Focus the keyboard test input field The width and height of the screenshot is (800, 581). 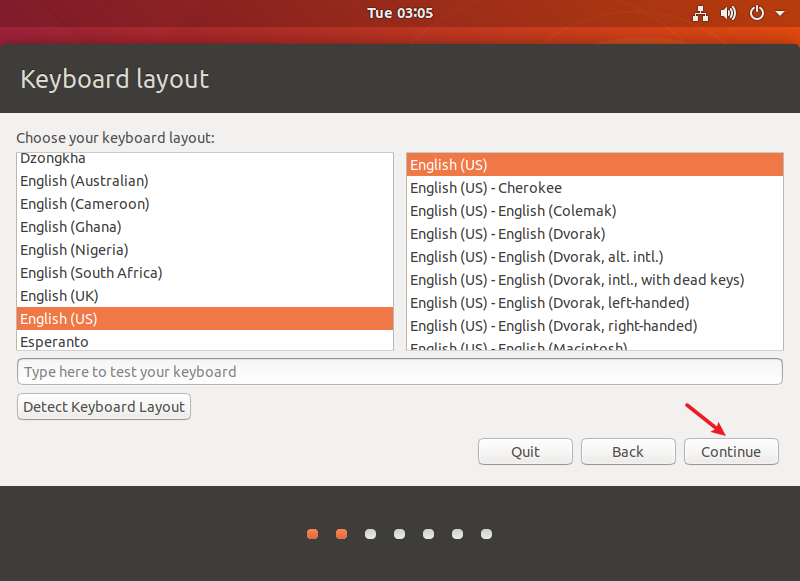[x=399, y=371]
